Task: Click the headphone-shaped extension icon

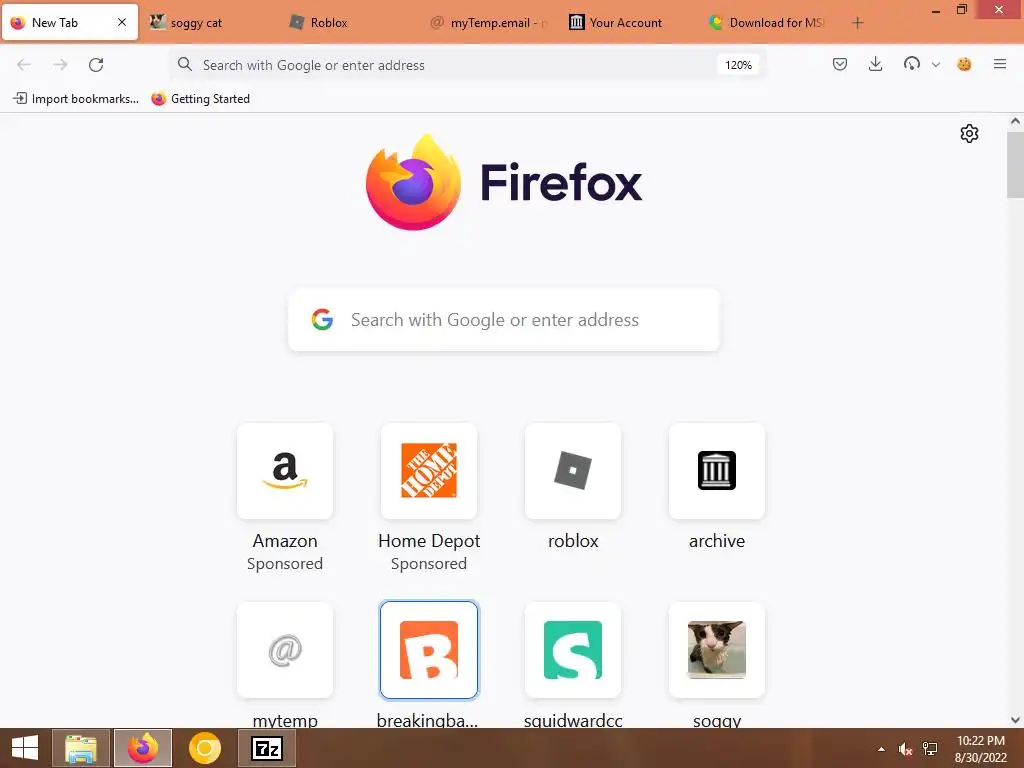Action: (912, 64)
